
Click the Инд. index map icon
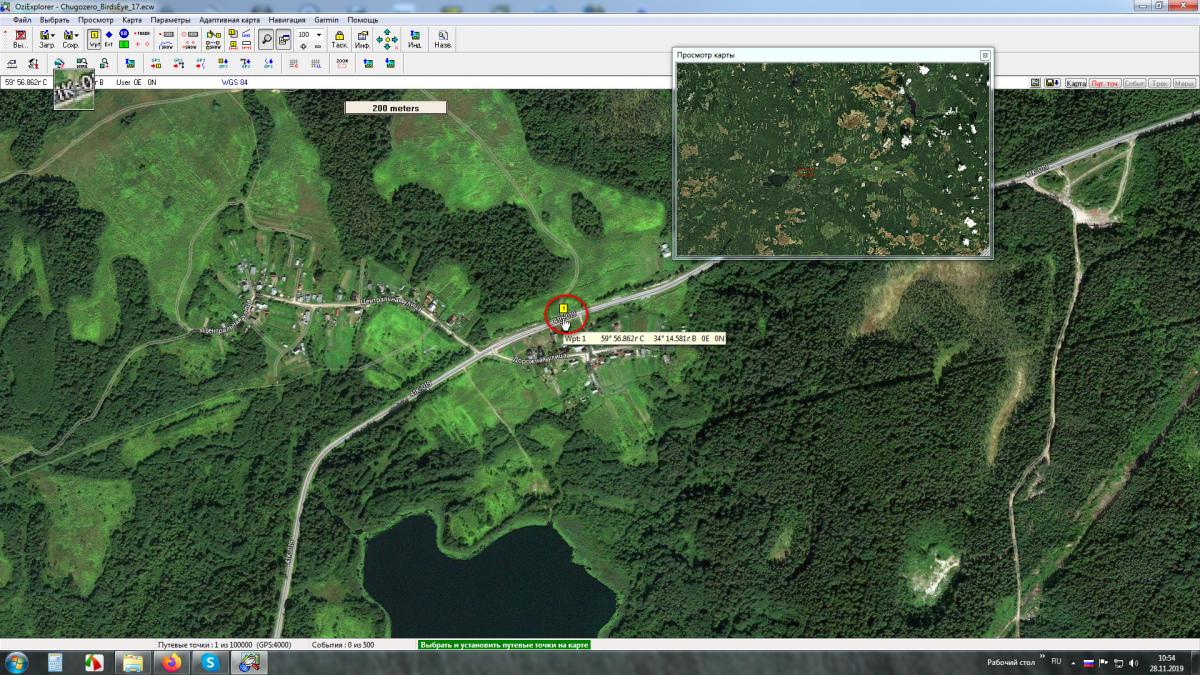tap(414, 40)
